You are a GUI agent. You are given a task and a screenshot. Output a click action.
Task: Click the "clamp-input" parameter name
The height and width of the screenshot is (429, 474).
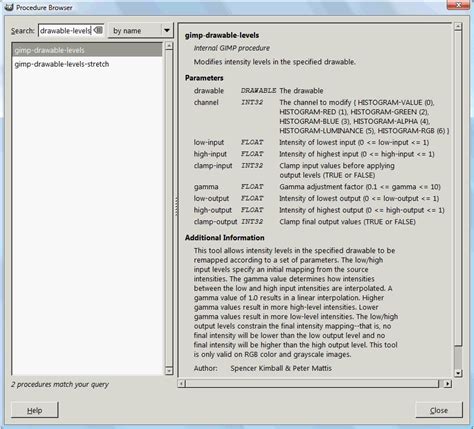point(213,166)
